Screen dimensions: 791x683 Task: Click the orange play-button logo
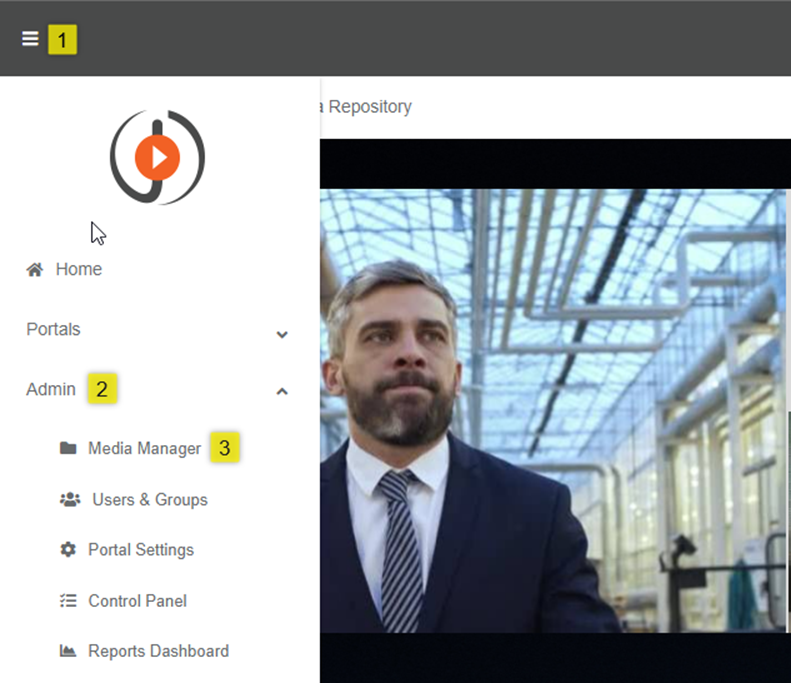coord(157,157)
